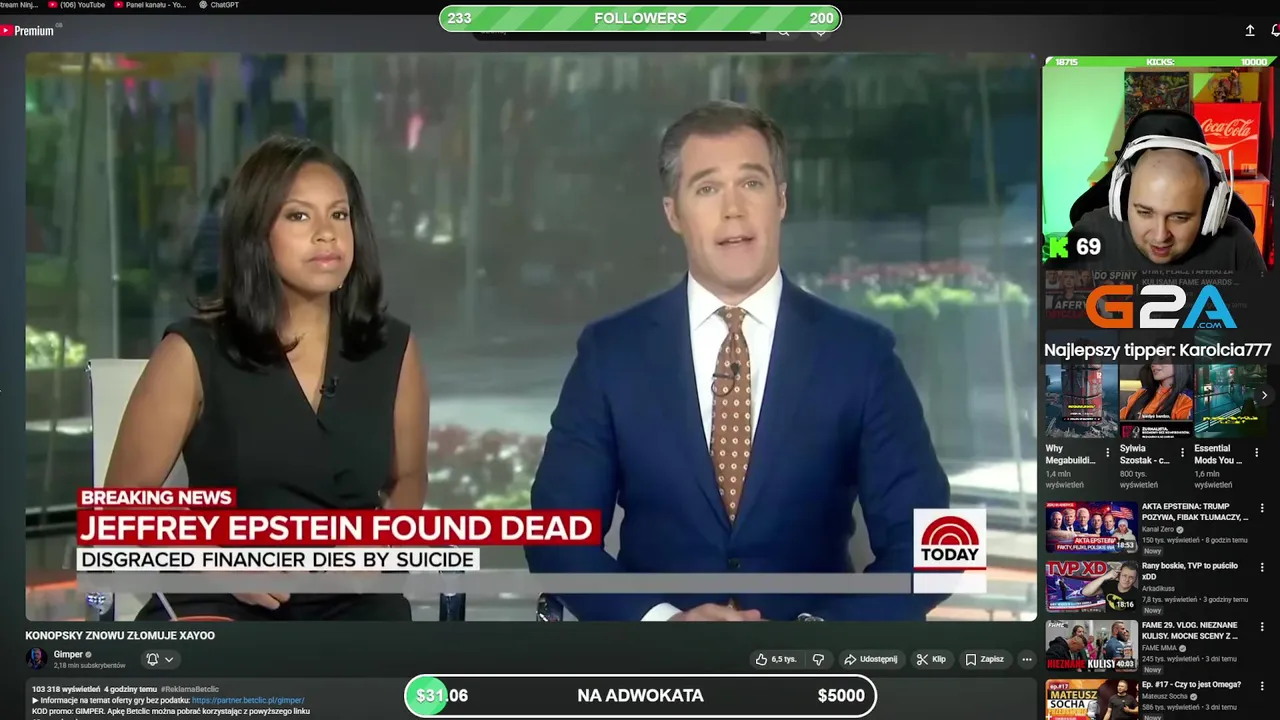Click video title 'KONOPSKY ZNOWU ZŁOMUJE XAYOO'

[x=120, y=635]
